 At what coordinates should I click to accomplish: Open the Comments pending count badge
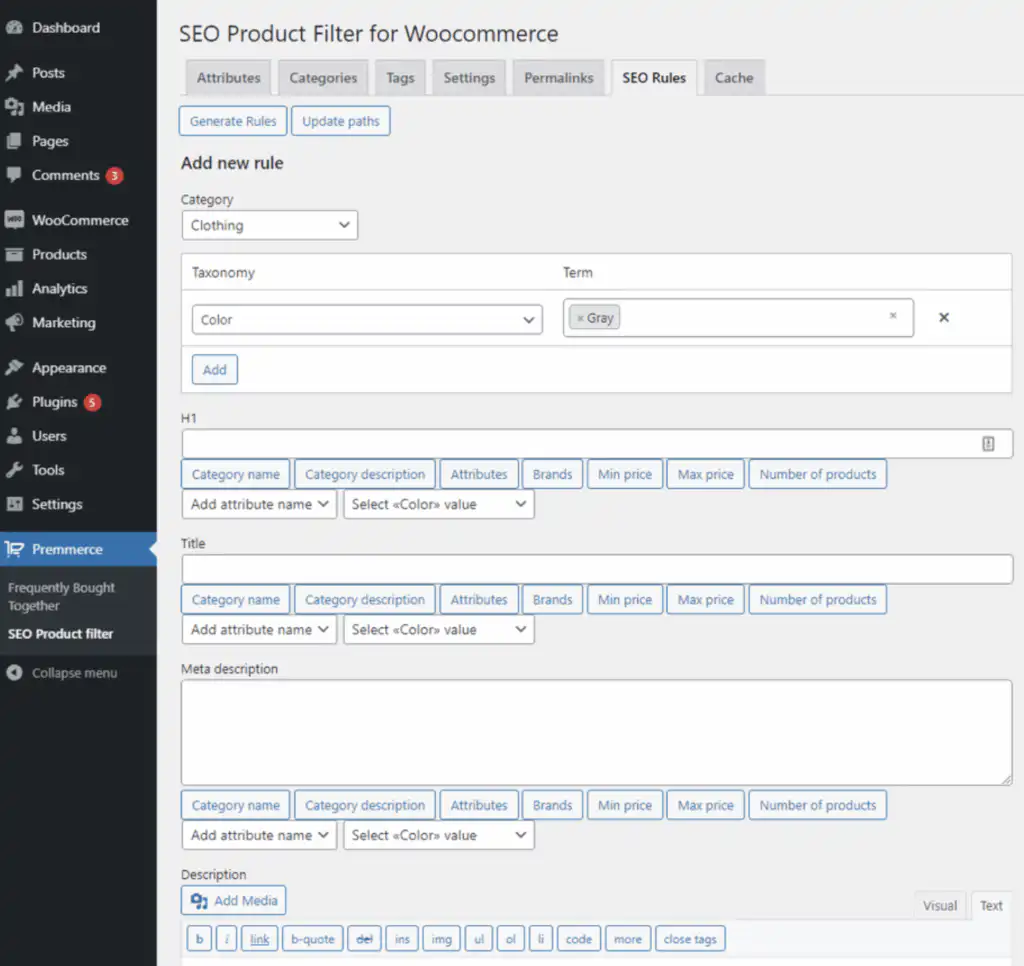coord(114,176)
